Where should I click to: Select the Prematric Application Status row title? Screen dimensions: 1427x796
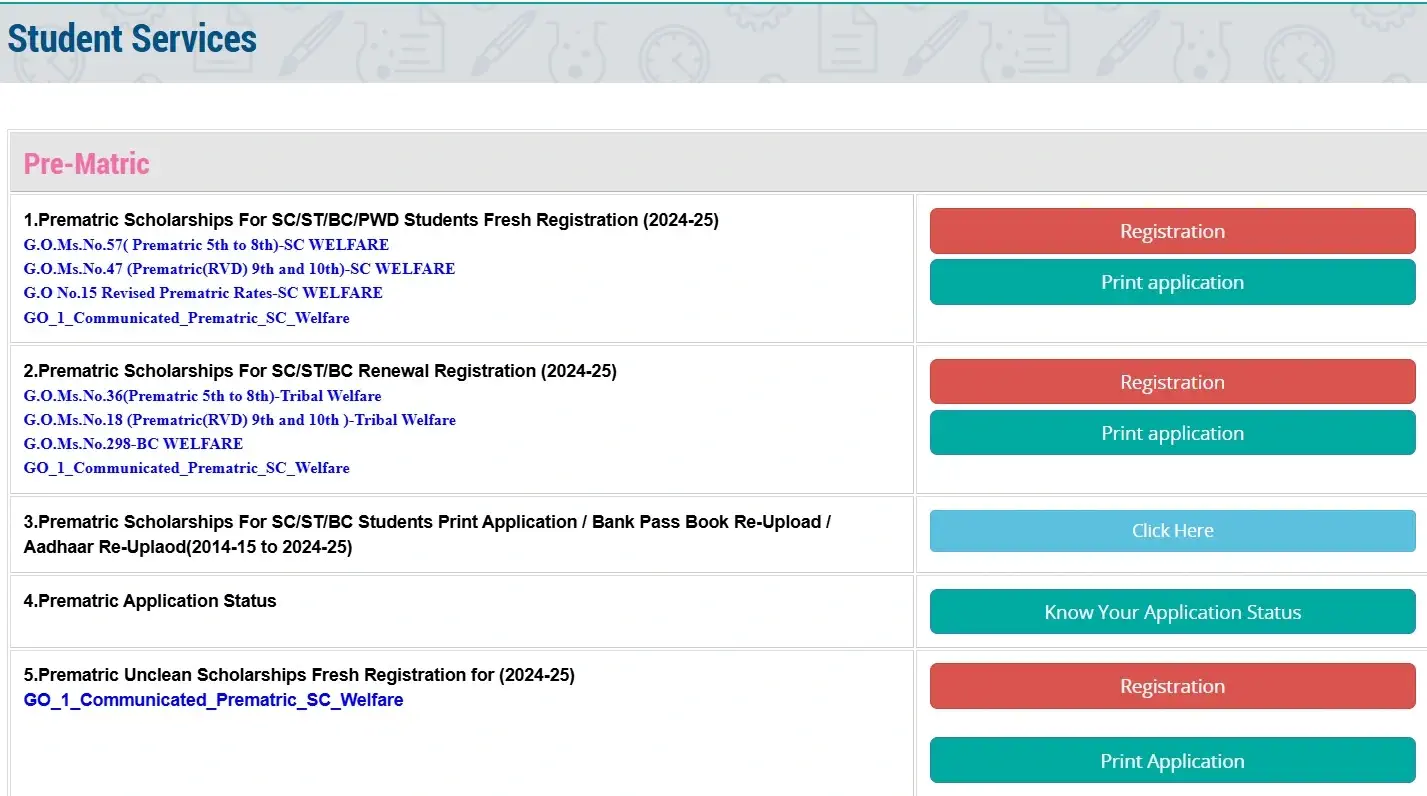[150, 601]
